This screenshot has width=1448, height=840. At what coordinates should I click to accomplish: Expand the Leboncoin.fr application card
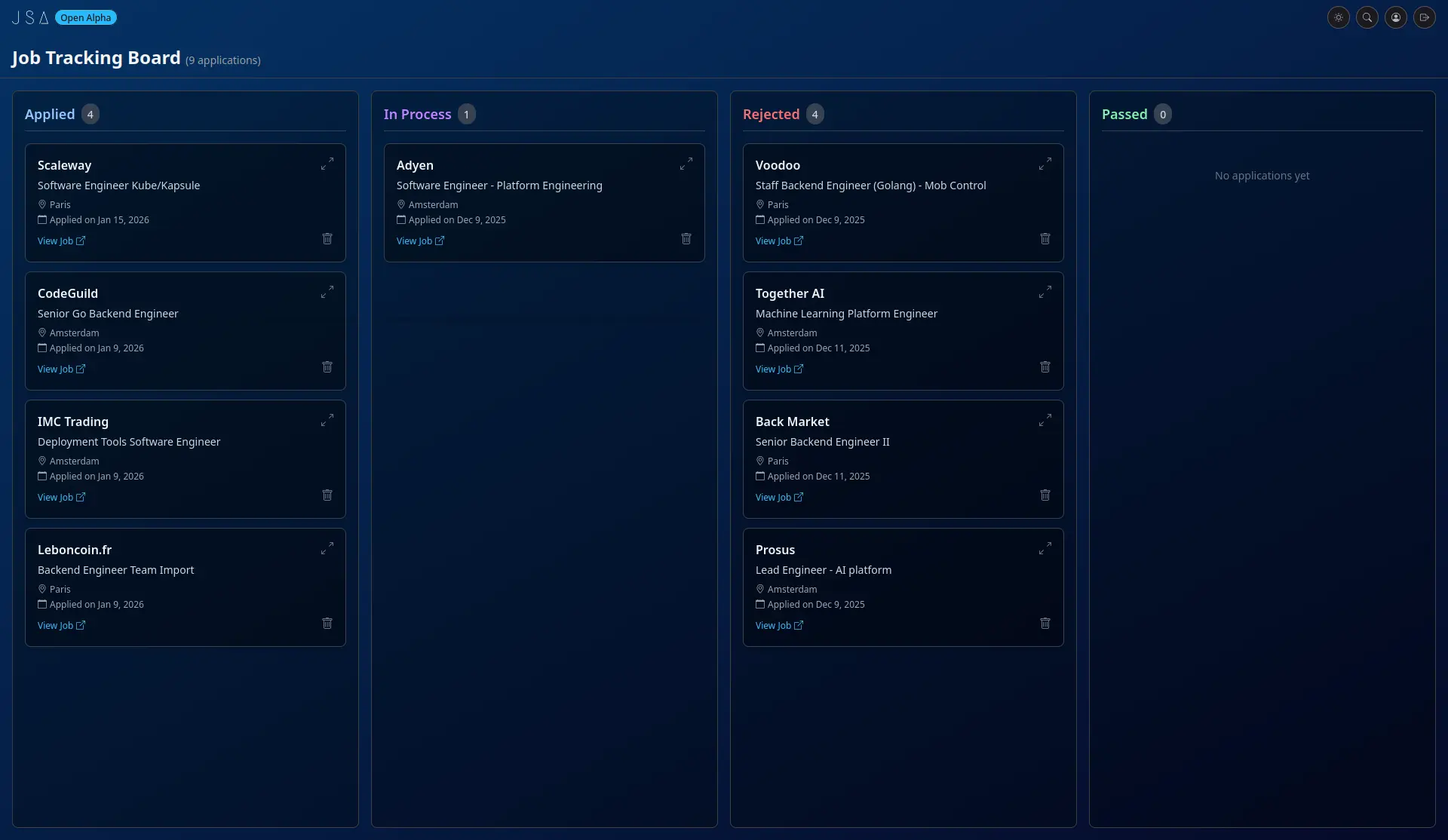[327, 548]
